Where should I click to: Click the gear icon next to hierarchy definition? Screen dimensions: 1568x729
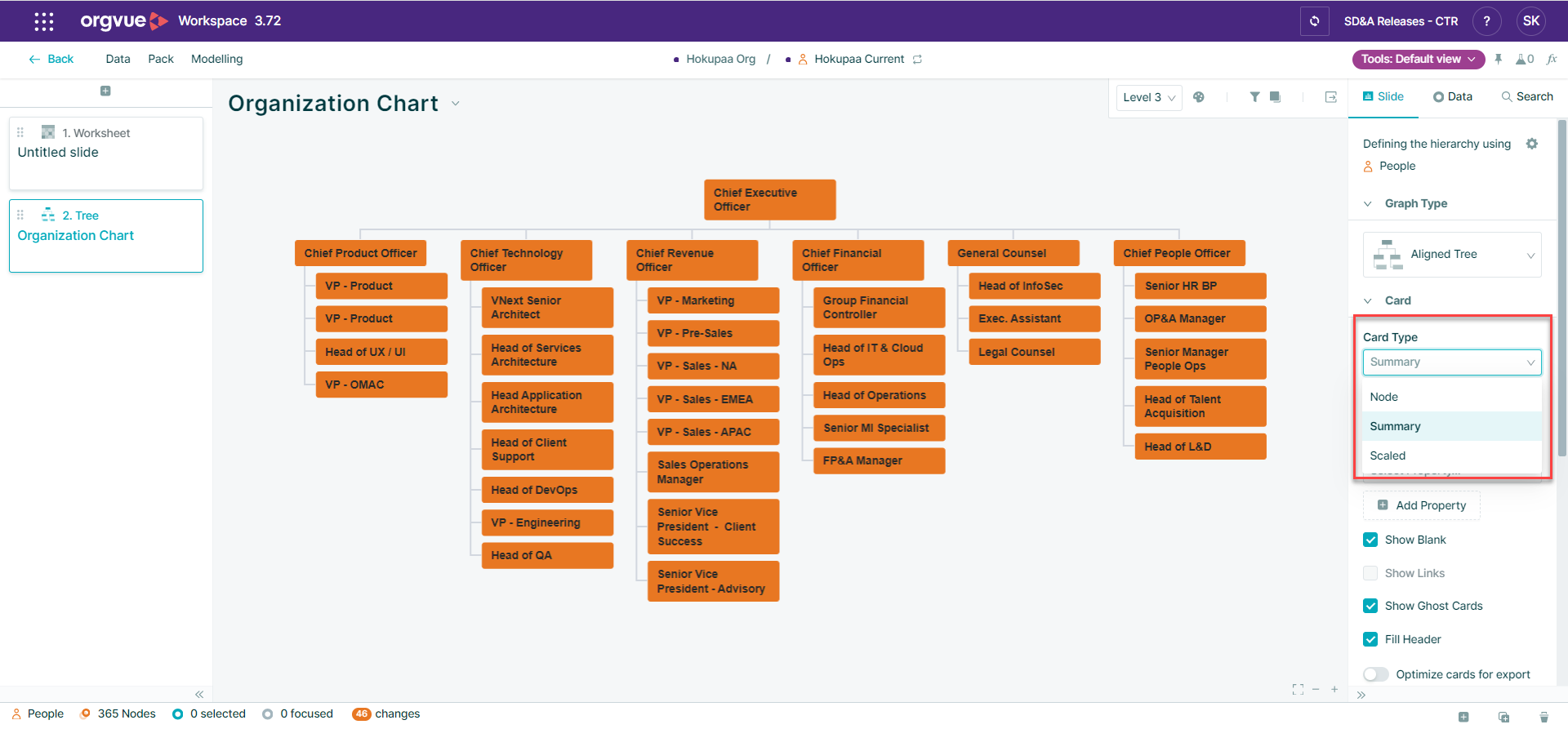coord(1532,144)
